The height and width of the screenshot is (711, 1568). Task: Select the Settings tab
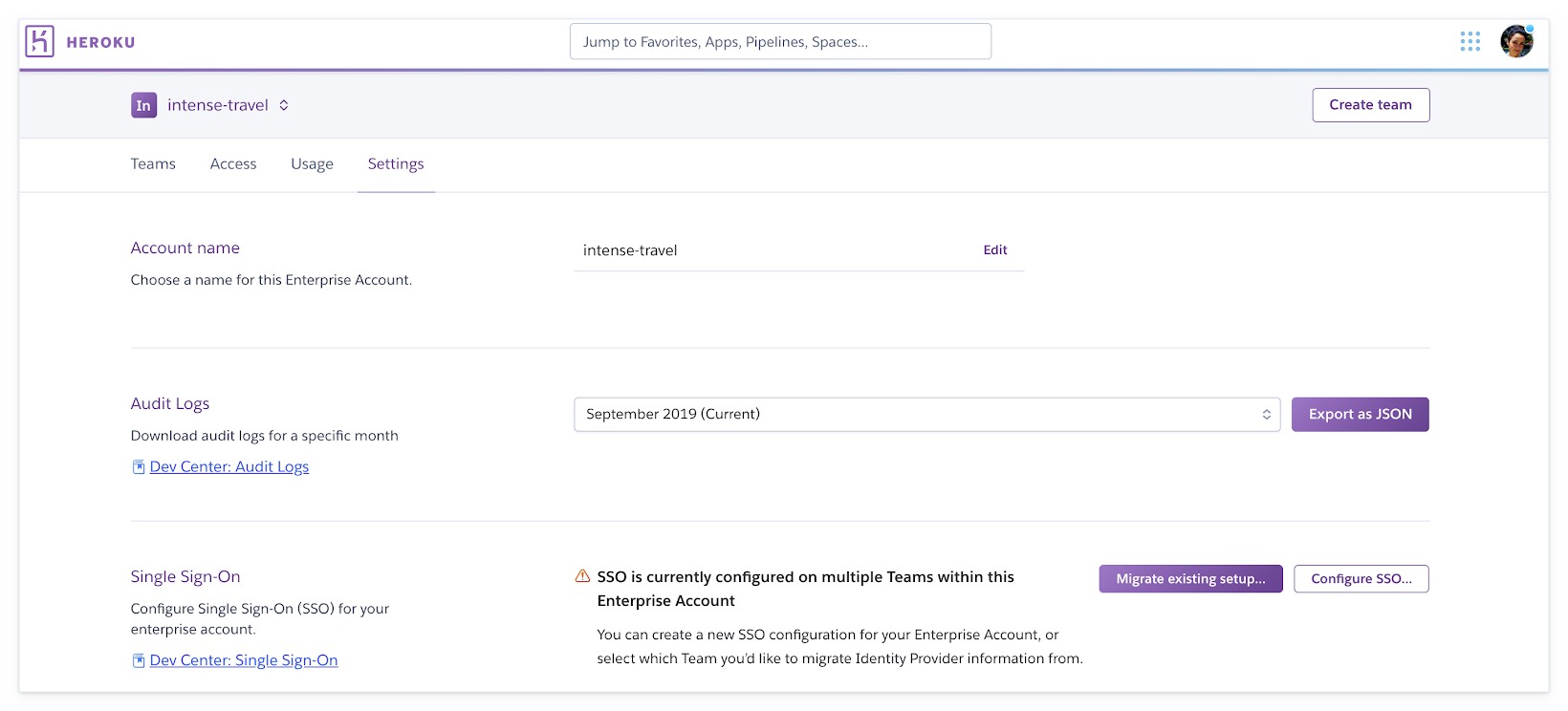pos(396,164)
